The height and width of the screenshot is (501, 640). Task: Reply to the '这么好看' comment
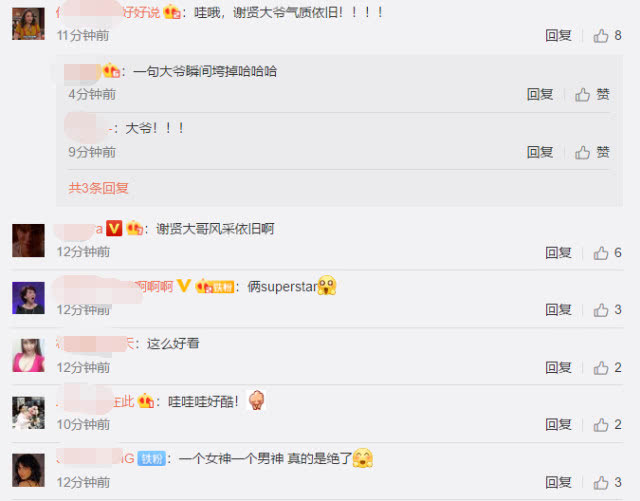tap(558, 368)
